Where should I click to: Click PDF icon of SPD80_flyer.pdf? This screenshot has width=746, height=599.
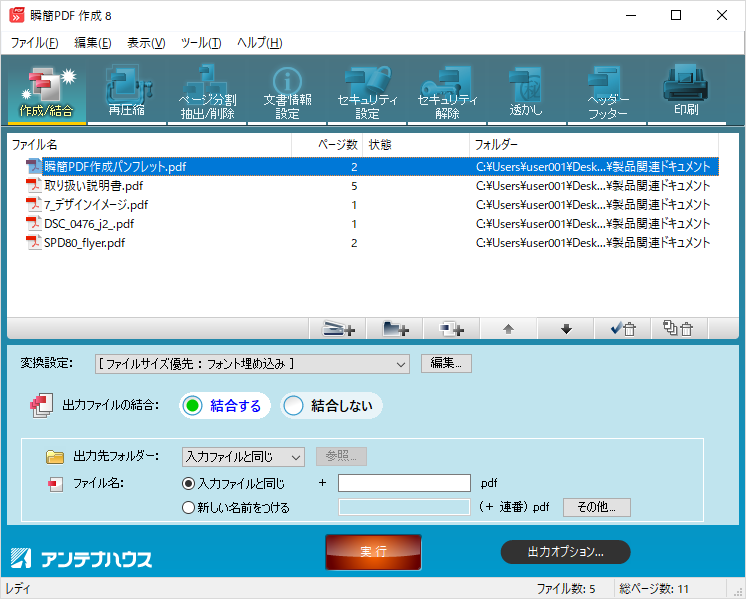pyautogui.click(x=33, y=243)
